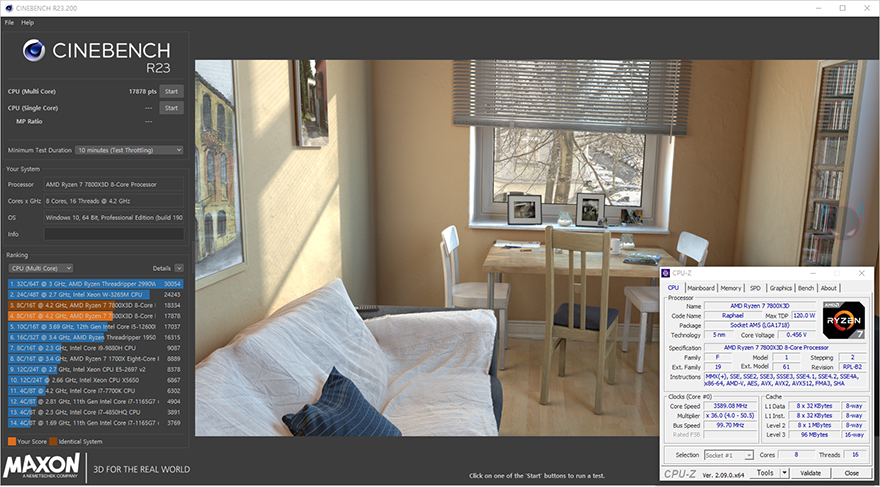Open the File menu
Screen dimensions: 880x487
9,23
